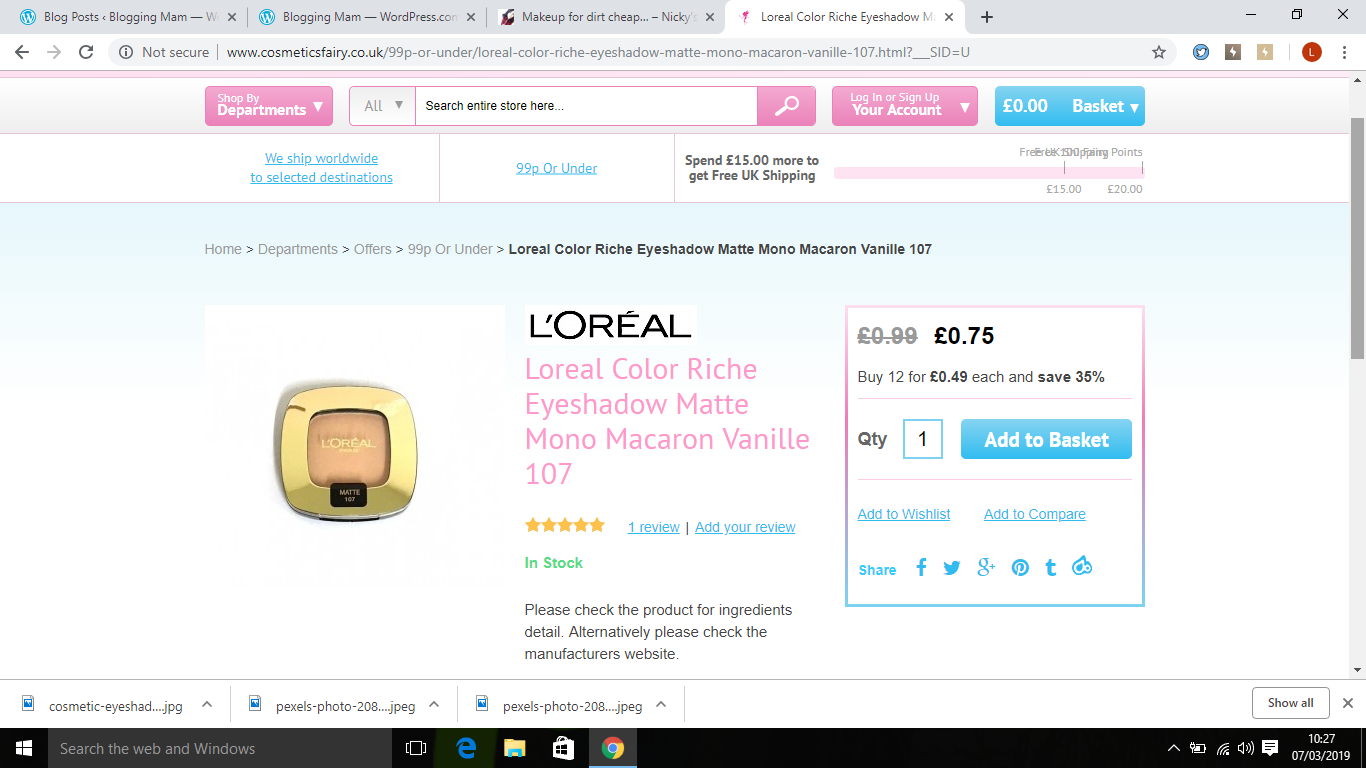
Task: Bookmark this page with the star icon
Action: pyautogui.click(x=1159, y=52)
